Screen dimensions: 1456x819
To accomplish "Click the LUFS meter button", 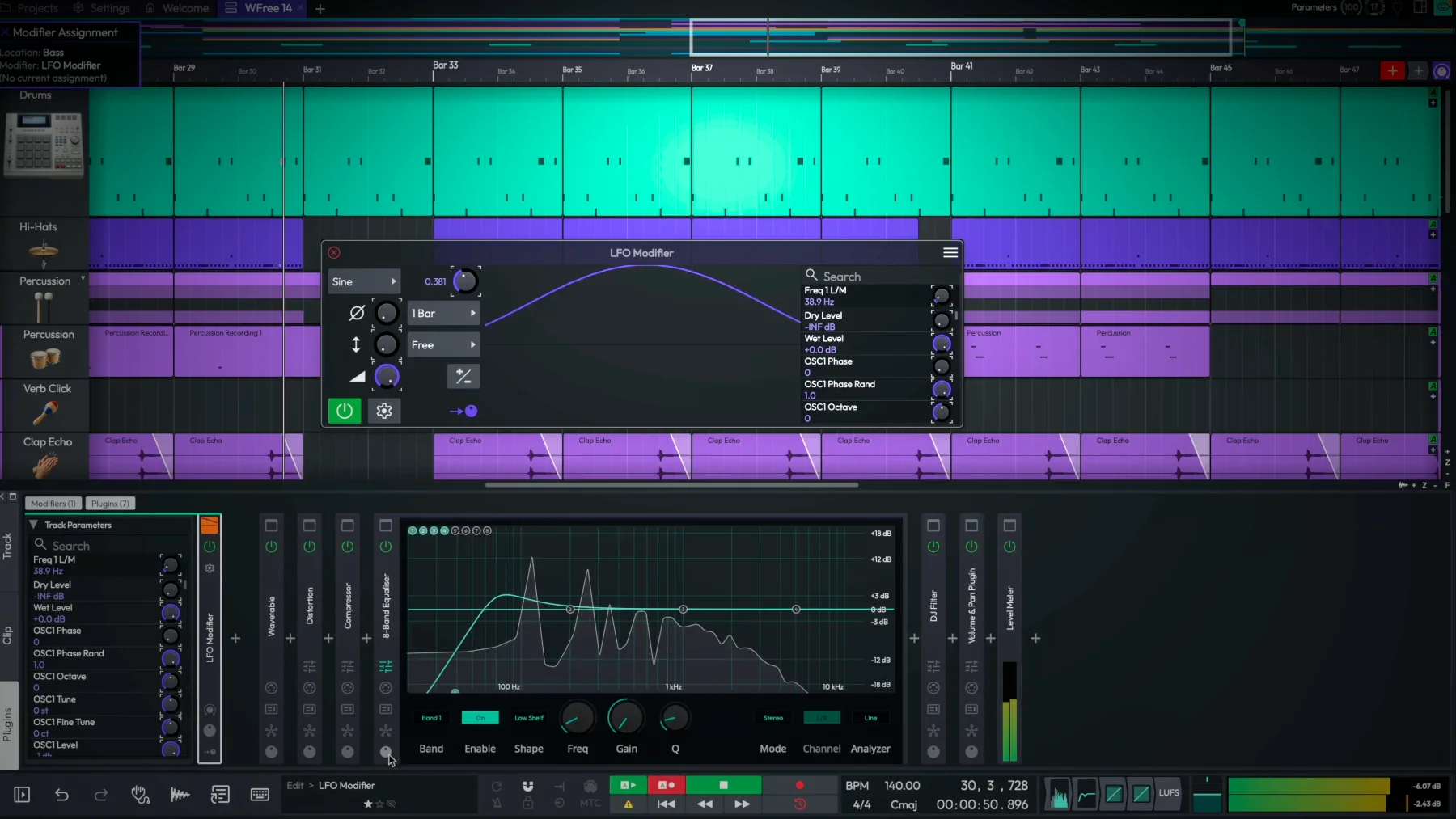I will tap(1169, 793).
